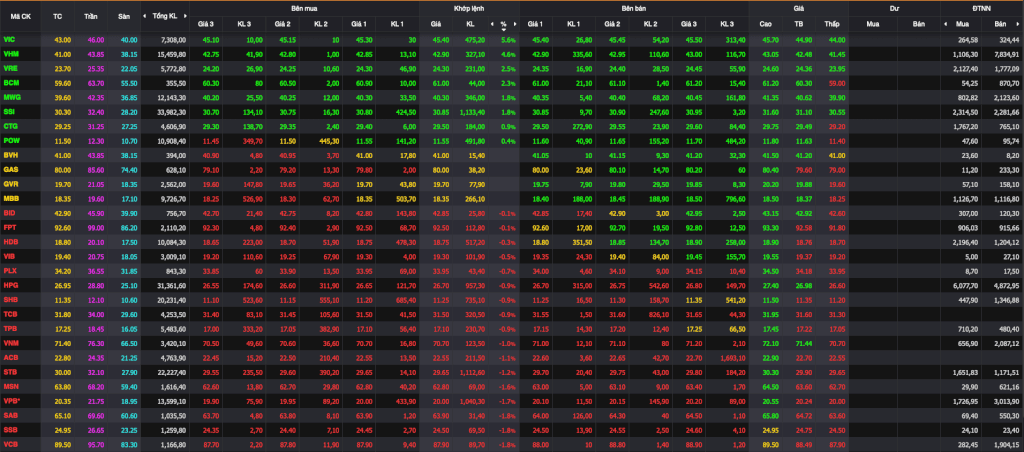This screenshot has height=452, width=1024.
Task: Click the Tổng KL column header label
Action: pyautogui.click(x=165, y=16)
